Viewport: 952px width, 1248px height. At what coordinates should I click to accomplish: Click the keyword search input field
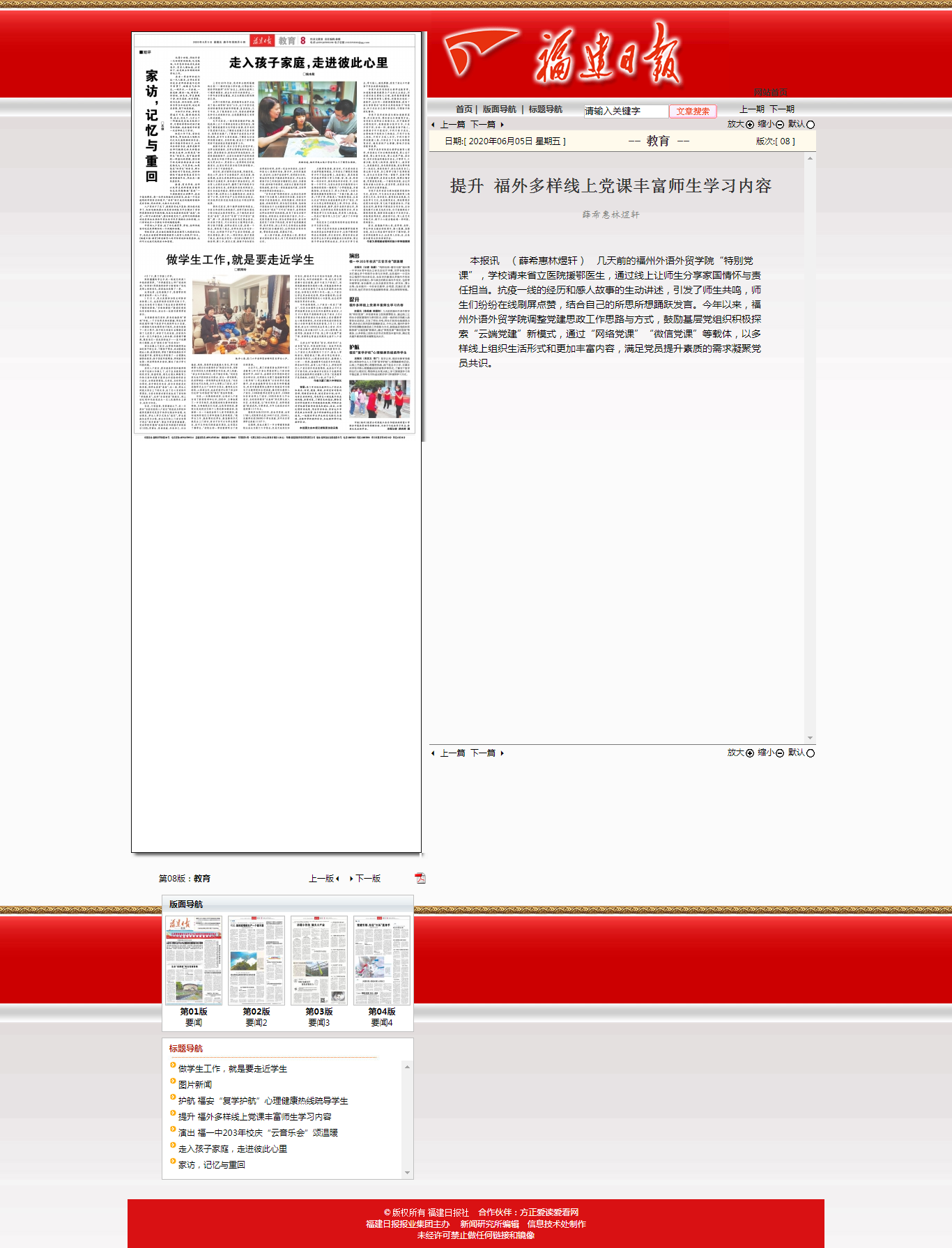click(x=625, y=111)
